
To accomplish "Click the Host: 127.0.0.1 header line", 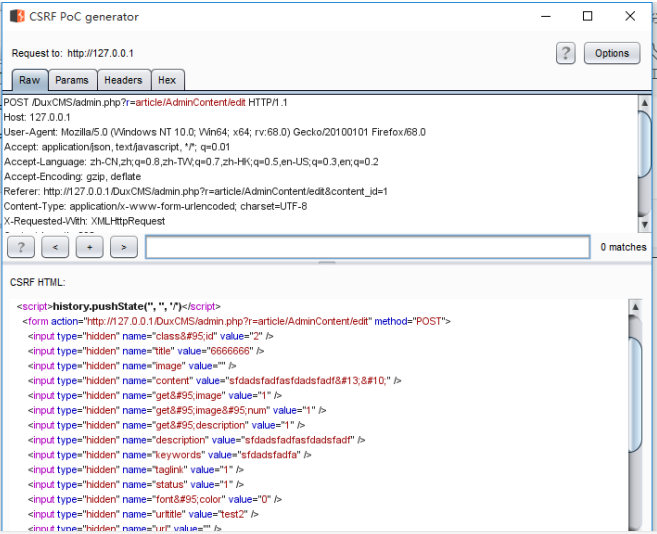I will (37, 117).
